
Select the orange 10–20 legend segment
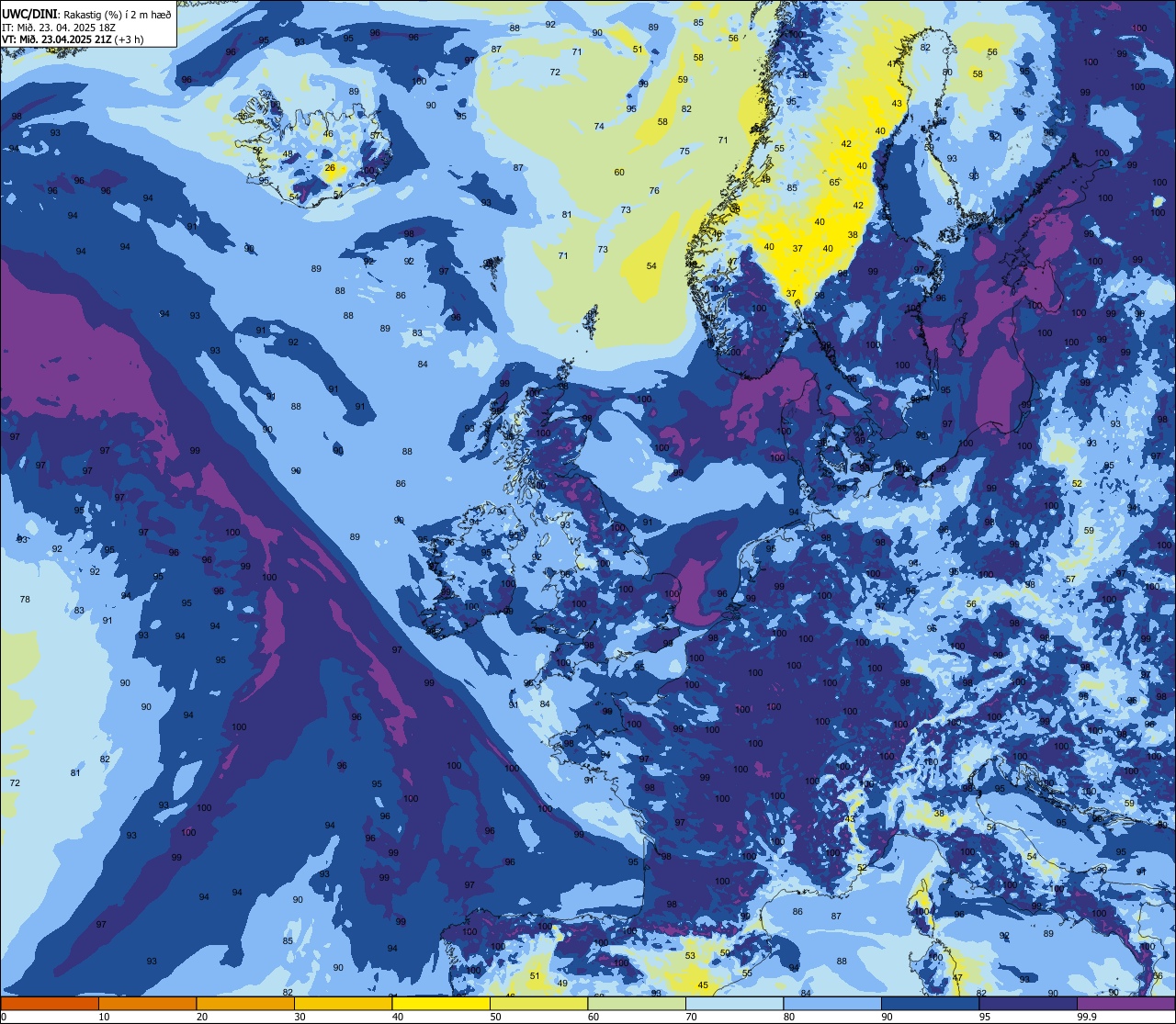coord(147,1003)
